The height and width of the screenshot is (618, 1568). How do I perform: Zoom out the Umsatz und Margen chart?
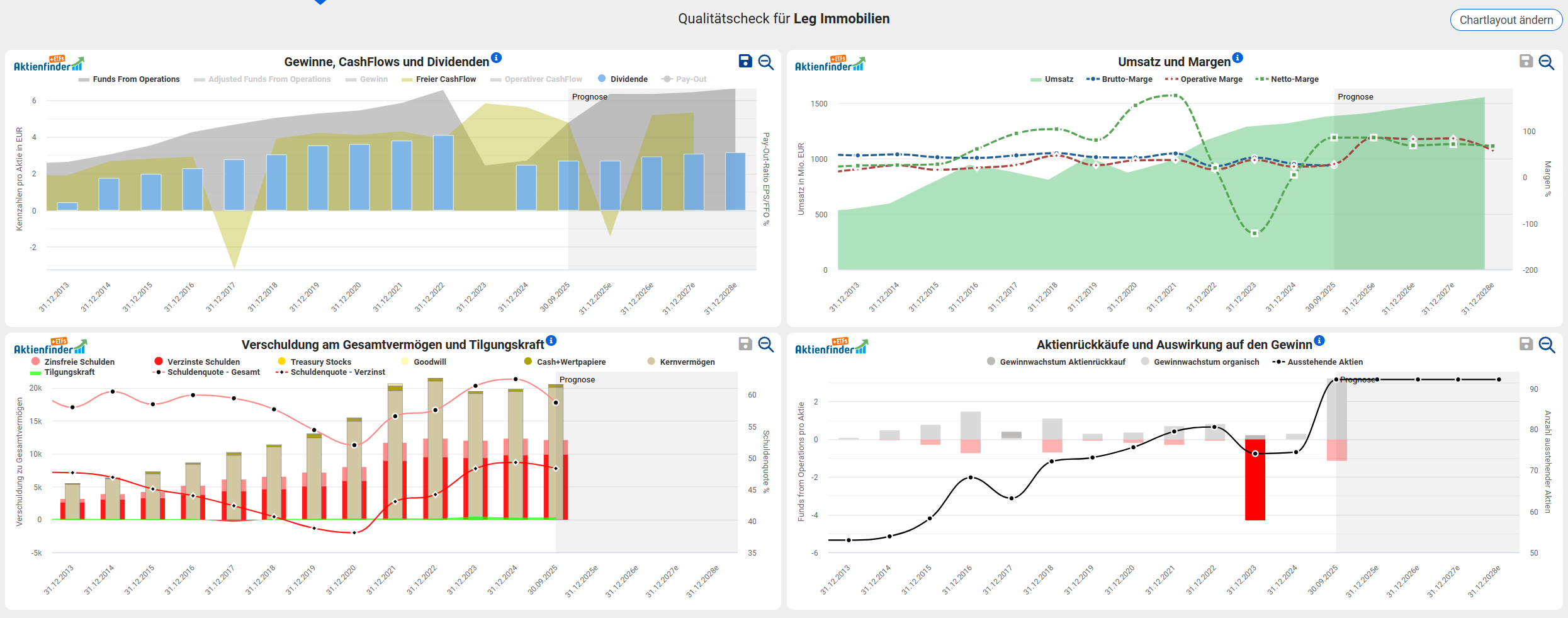(1547, 62)
